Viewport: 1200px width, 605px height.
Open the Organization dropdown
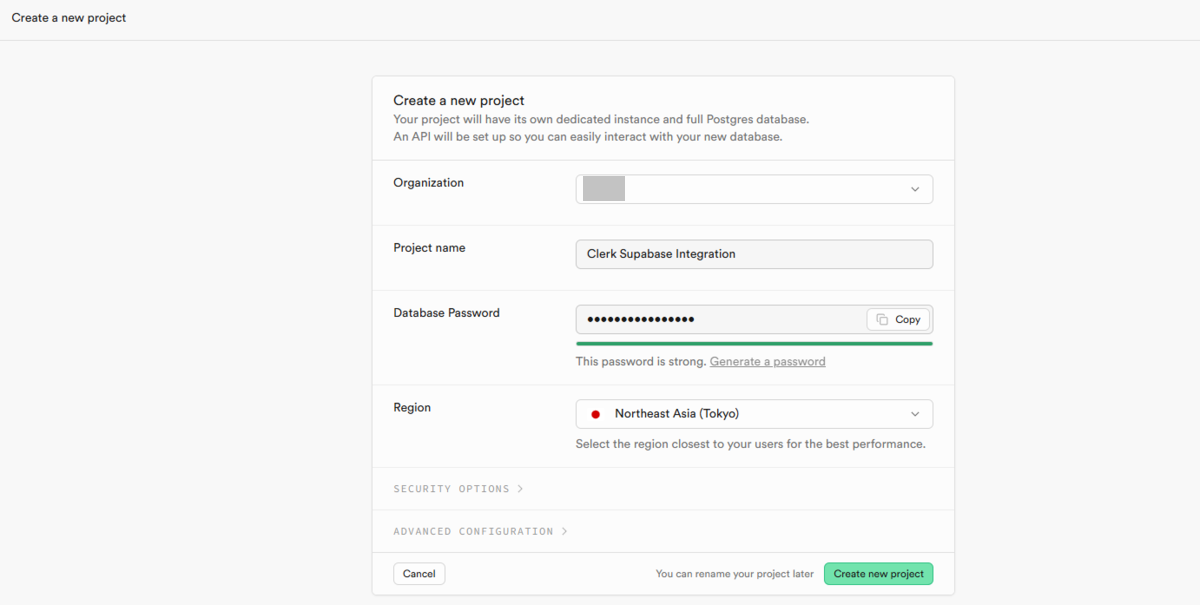pos(754,189)
